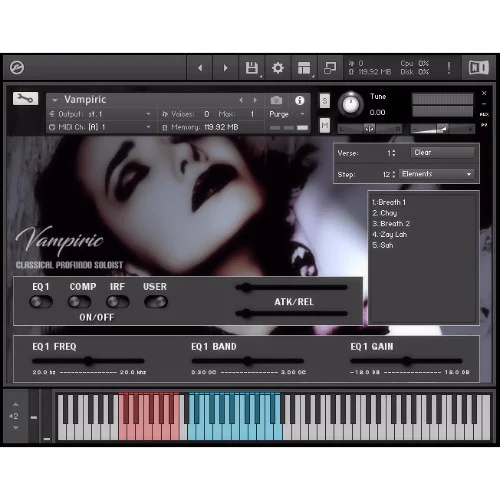Click the NI logo button
The width and height of the screenshot is (500, 500).
(x=479, y=68)
